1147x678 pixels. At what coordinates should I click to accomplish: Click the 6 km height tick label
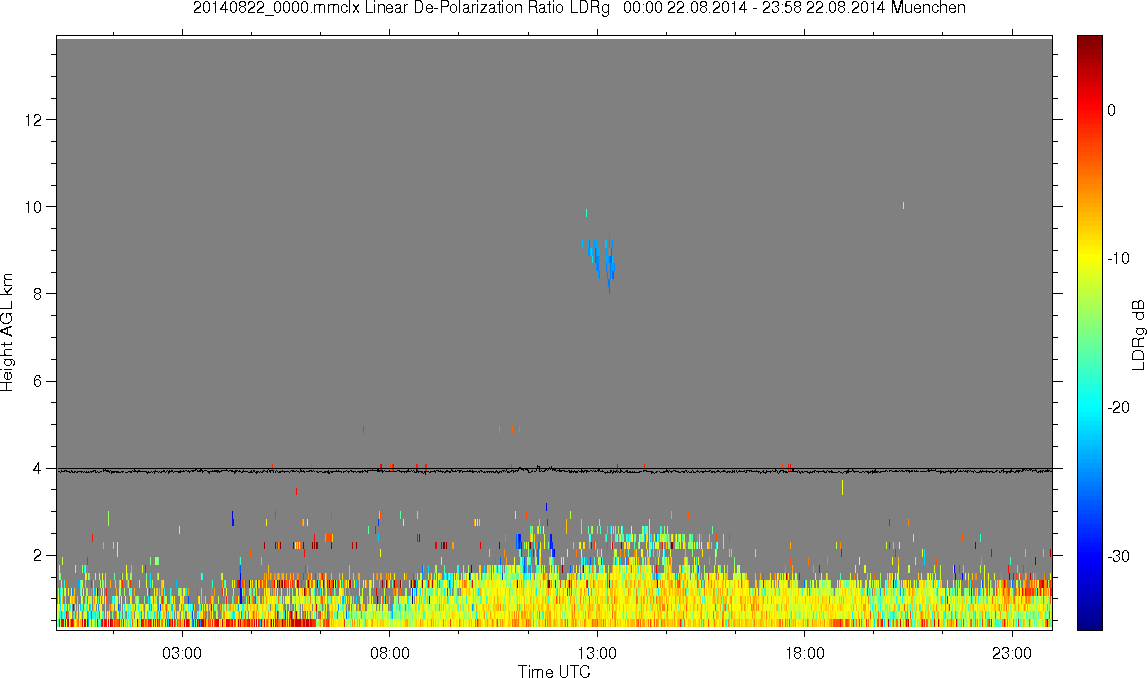point(38,381)
